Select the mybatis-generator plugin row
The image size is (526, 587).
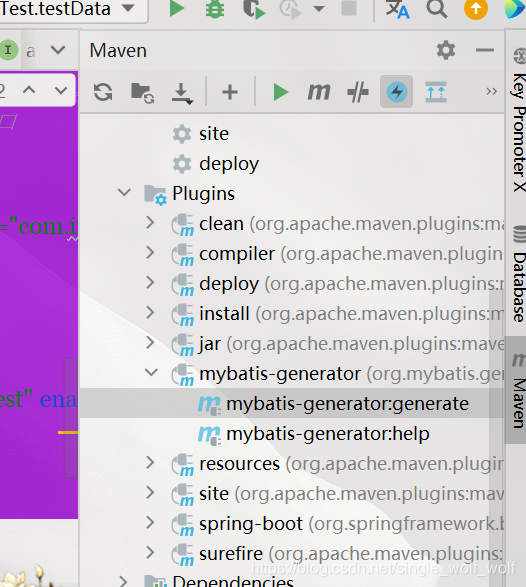pyautogui.click(x=292, y=374)
